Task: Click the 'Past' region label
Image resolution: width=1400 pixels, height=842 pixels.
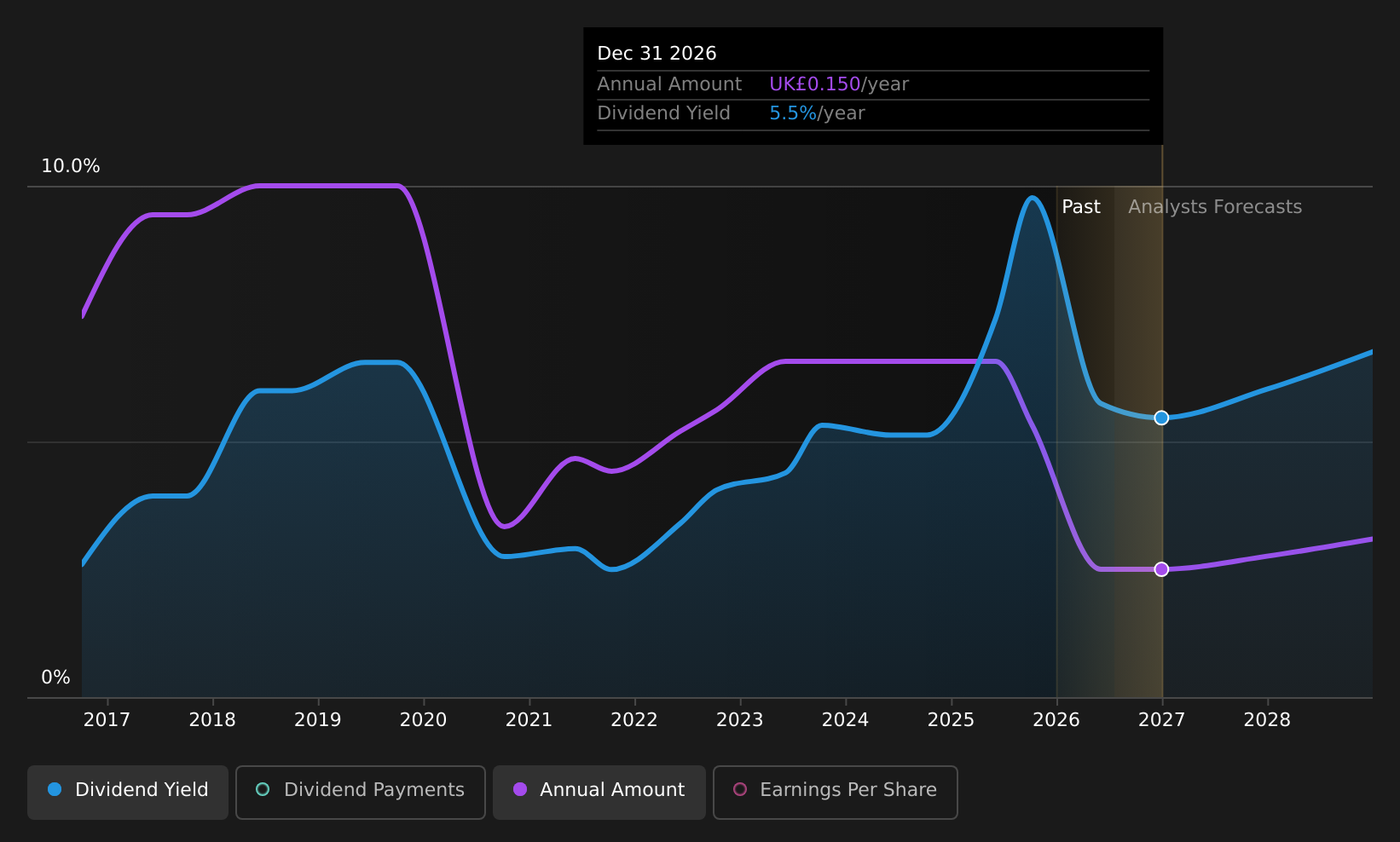Action: (x=1081, y=207)
